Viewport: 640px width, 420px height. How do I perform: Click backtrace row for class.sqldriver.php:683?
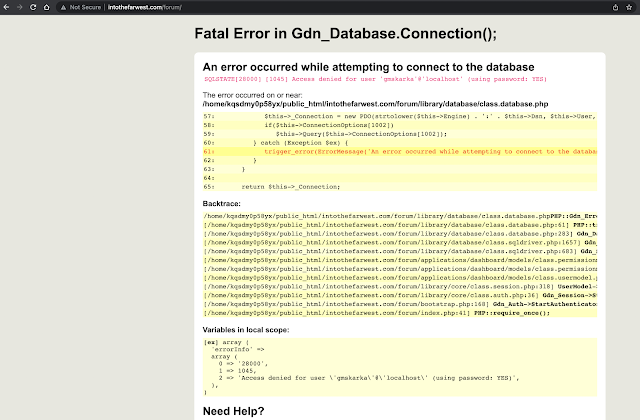click(x=400, y=251)
